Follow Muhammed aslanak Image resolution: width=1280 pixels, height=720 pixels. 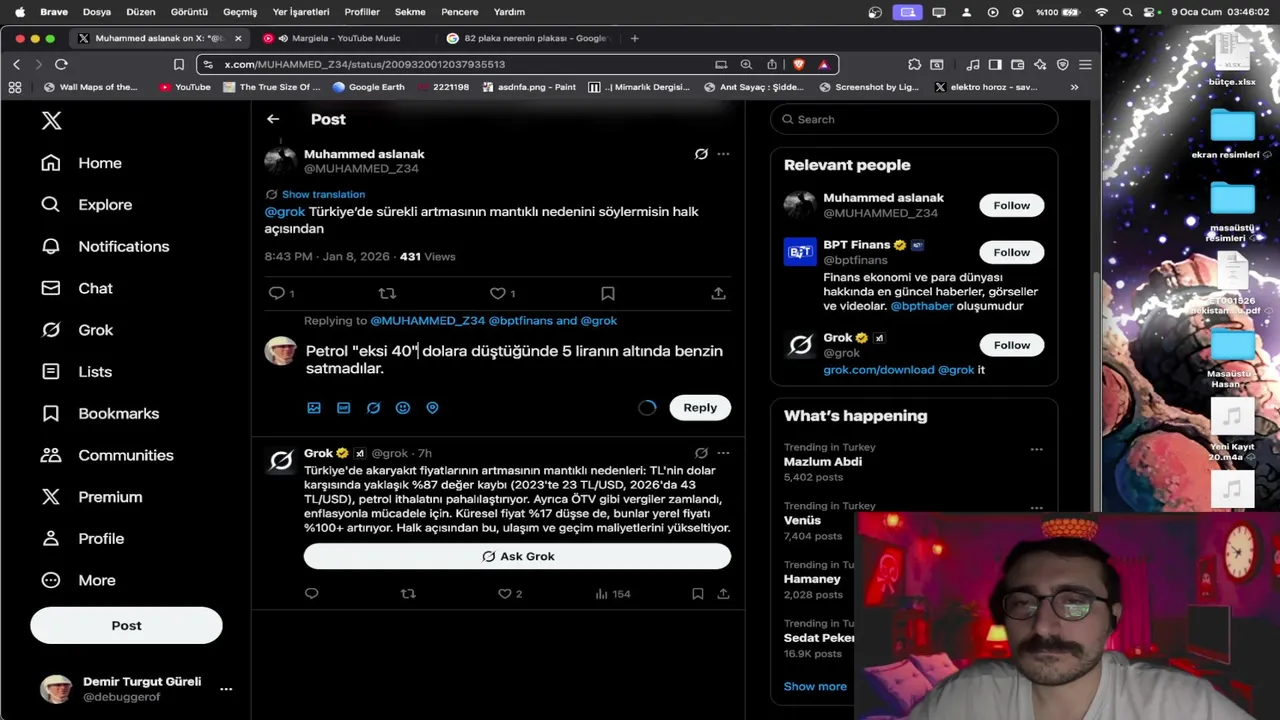point(1011,206)
